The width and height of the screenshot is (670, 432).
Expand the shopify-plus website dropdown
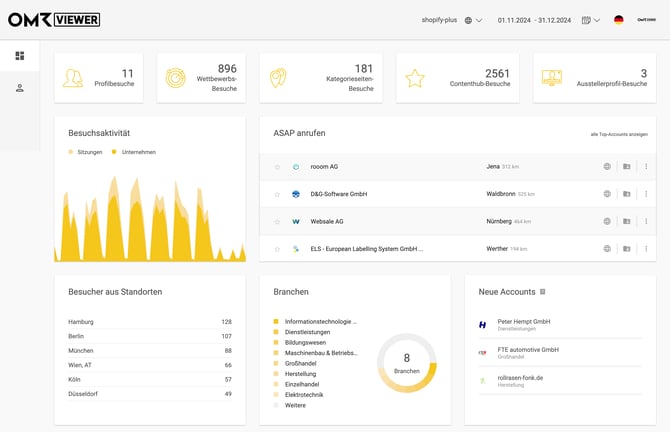[452, 19]
